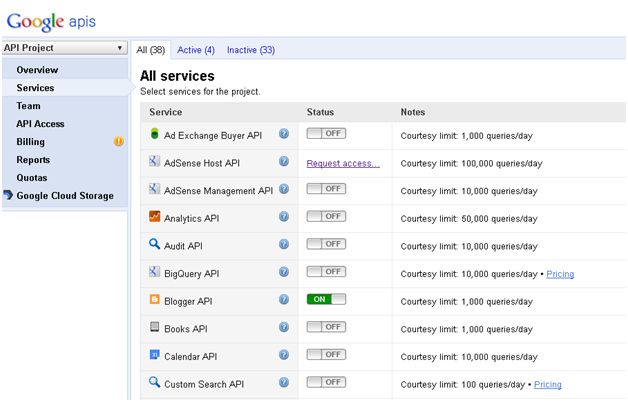628x402 pixels.
Task: Switch on the BigQuery API
Action: pyautogui.click(x=326, y=271)
